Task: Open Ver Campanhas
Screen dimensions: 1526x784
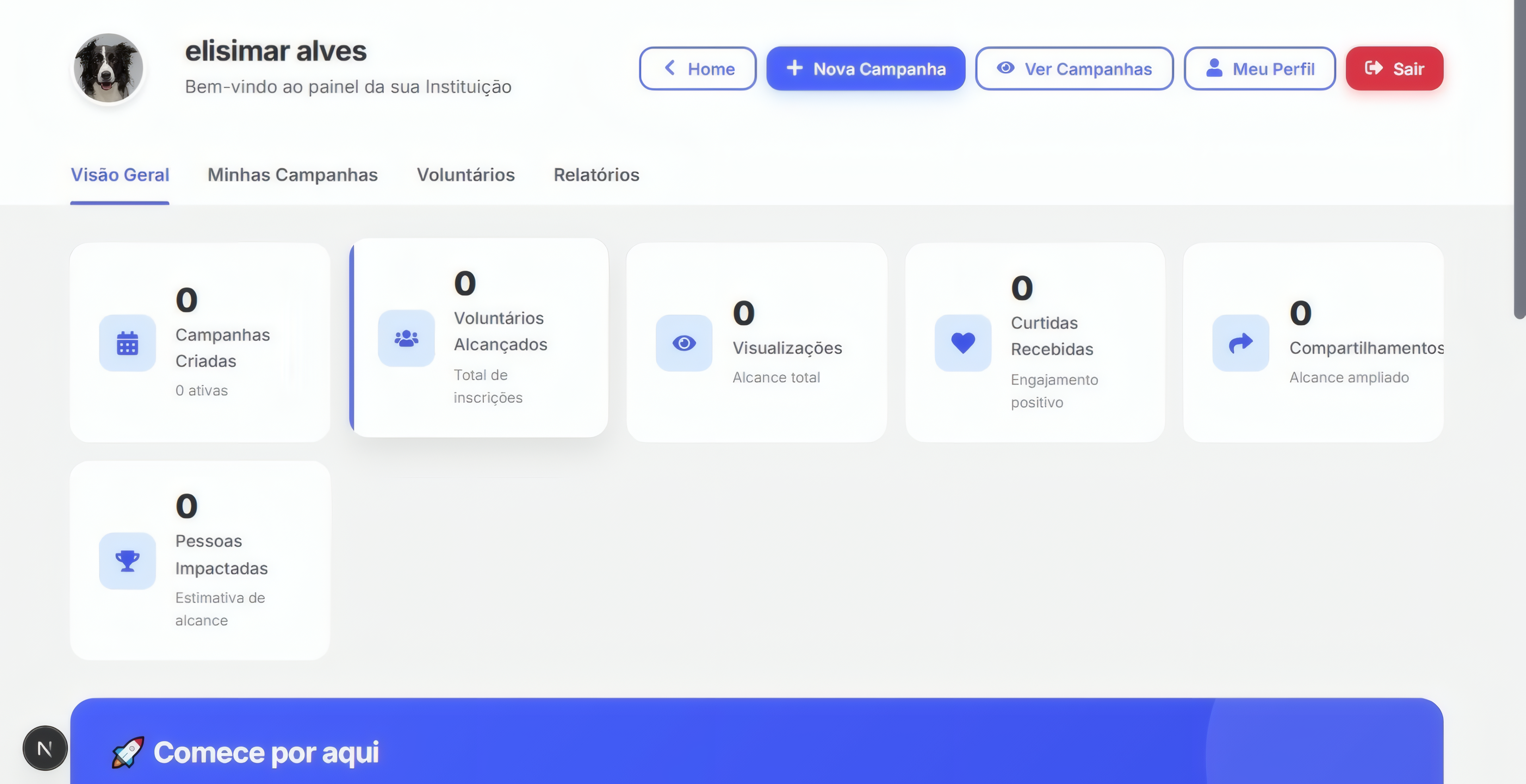Action: [1074, 68]
